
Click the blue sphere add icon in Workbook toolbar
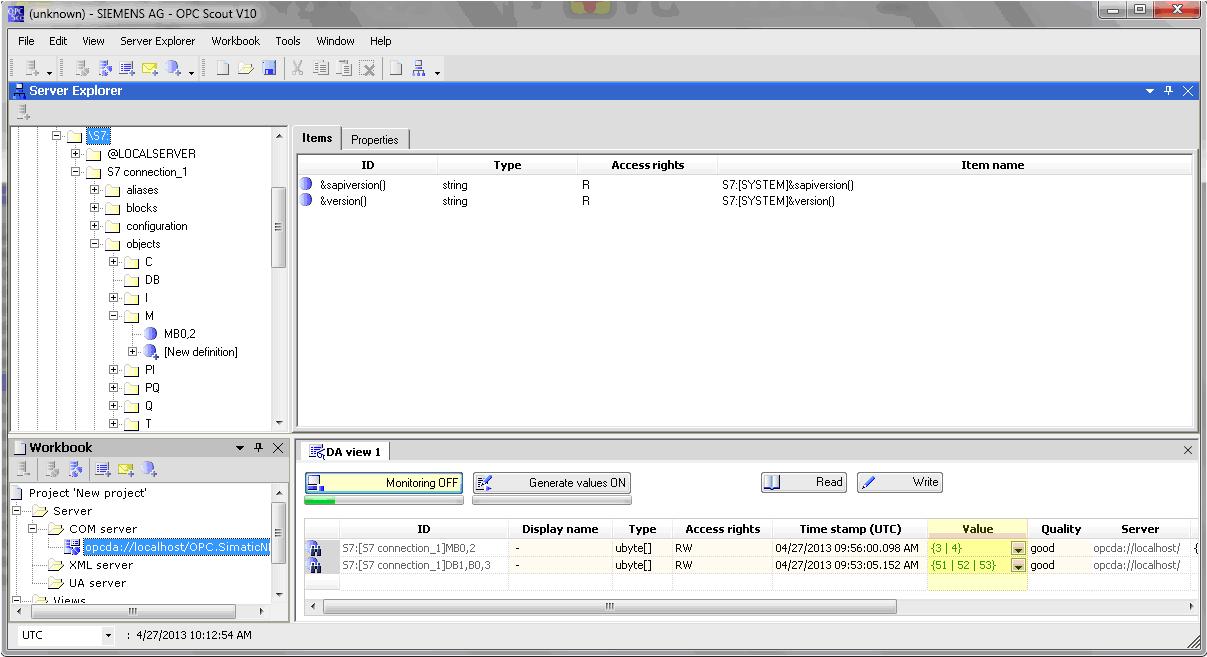point(149,469)
